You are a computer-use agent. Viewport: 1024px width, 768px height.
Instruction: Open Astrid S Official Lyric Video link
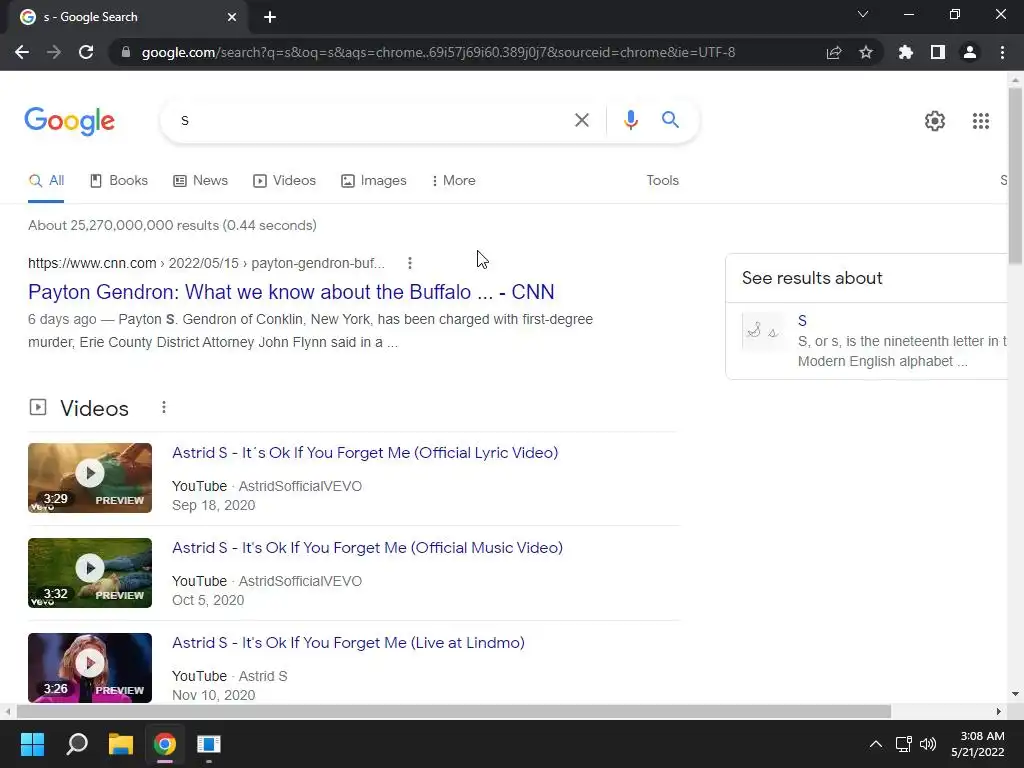point(365,453)
